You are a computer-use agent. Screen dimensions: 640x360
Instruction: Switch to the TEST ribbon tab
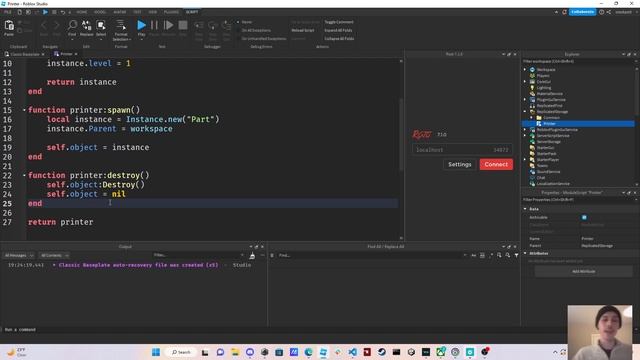coord(138,12)
